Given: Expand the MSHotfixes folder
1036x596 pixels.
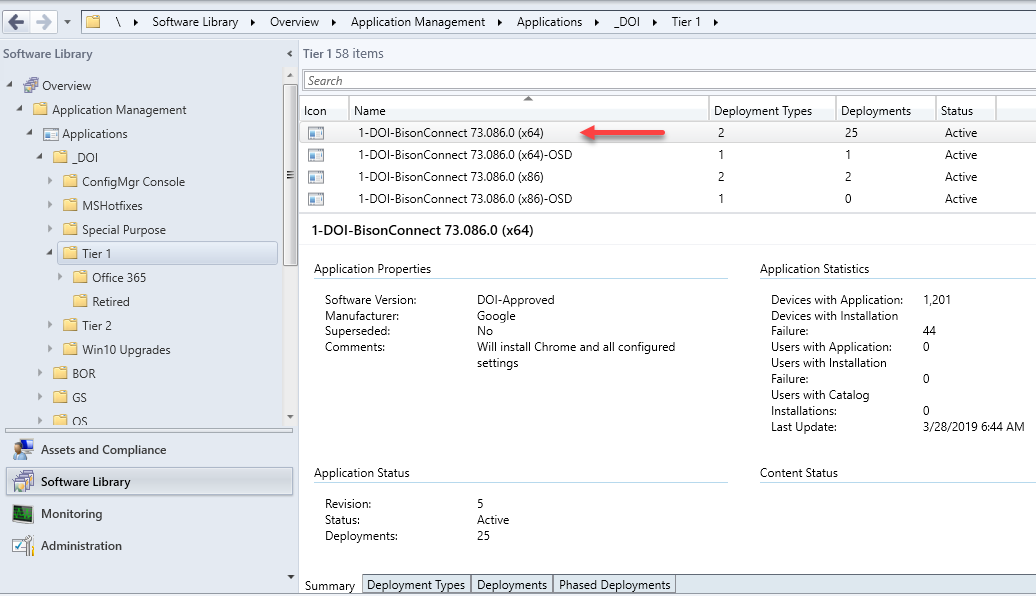Looking at the screenshot, I should pos(50,205).
